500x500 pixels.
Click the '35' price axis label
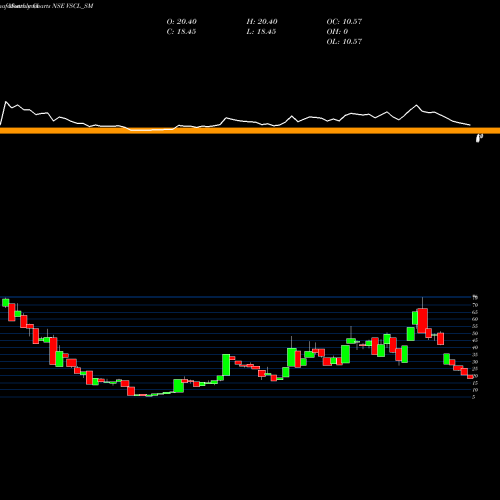(x=475, y=355)
